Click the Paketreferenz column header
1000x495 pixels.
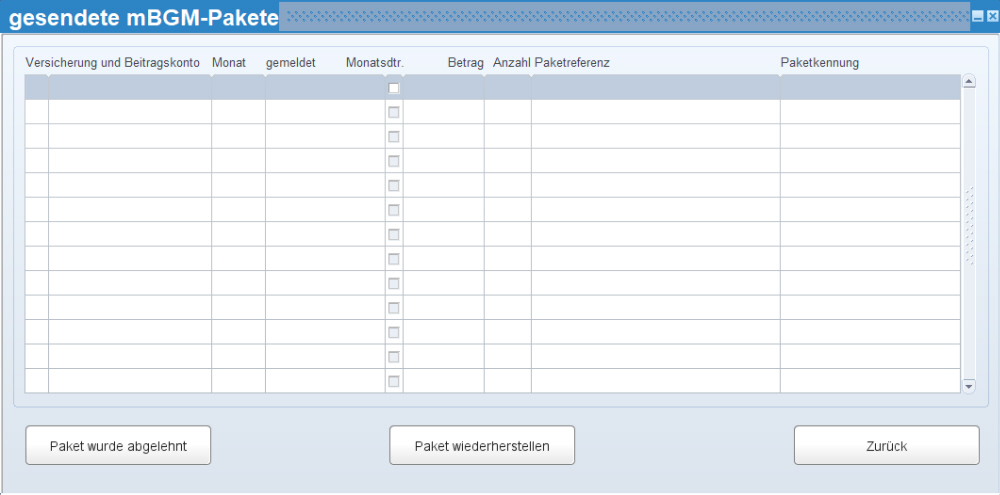(x=572, y=63)
